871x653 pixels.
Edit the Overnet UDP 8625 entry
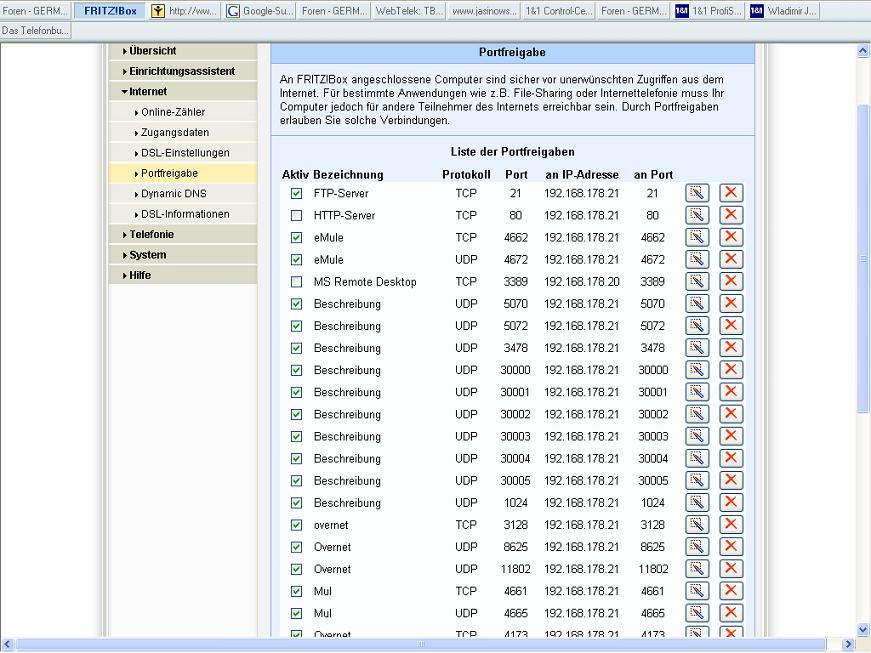pos(697,547)
